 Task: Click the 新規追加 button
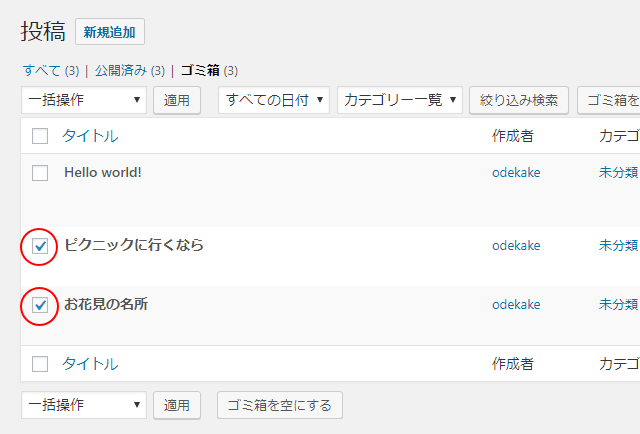pos(110,32)
